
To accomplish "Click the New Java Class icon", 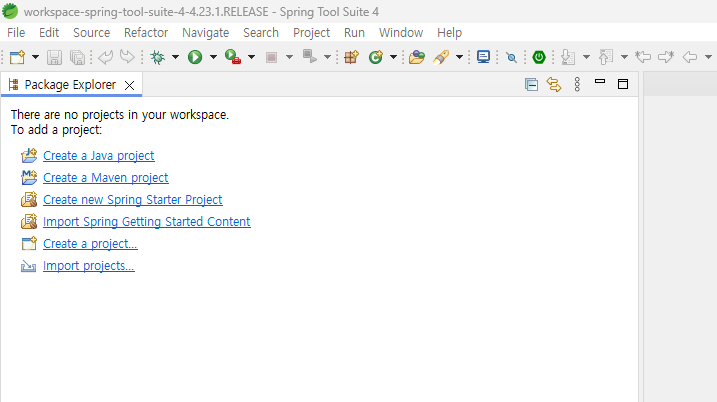I will [376, 57].
